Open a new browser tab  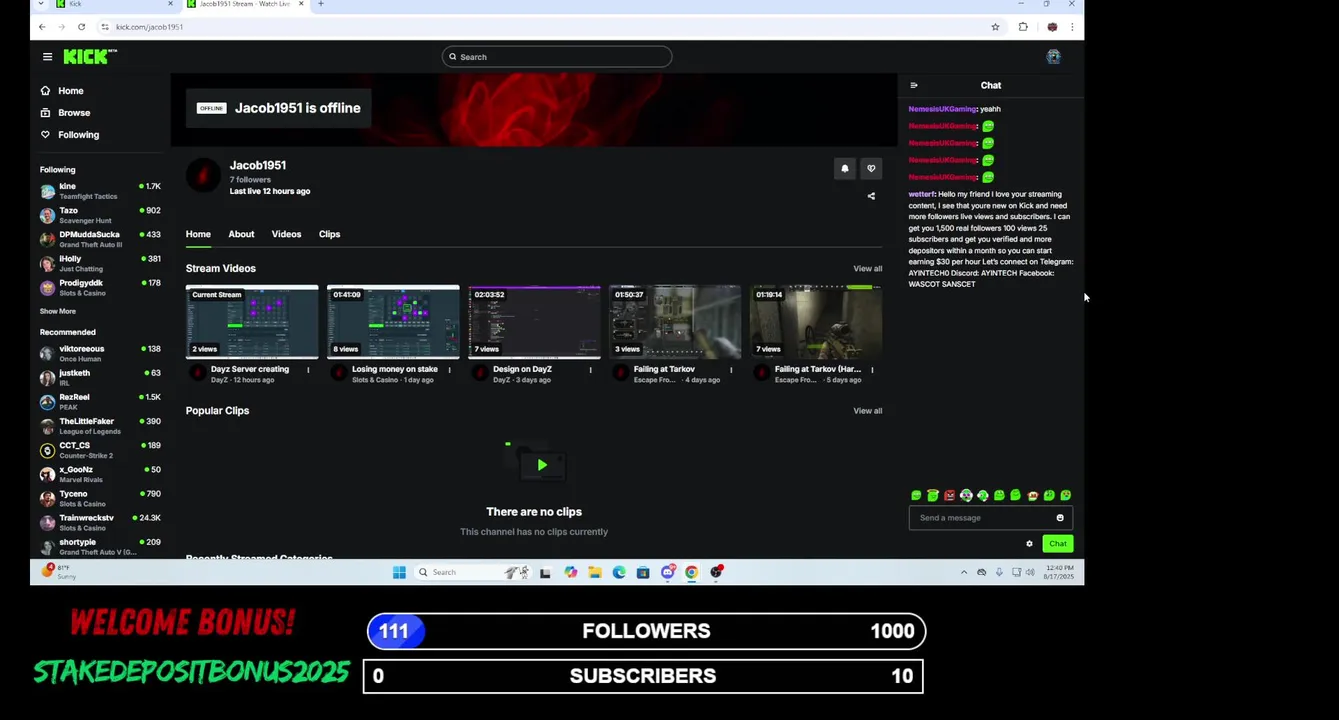320,4
